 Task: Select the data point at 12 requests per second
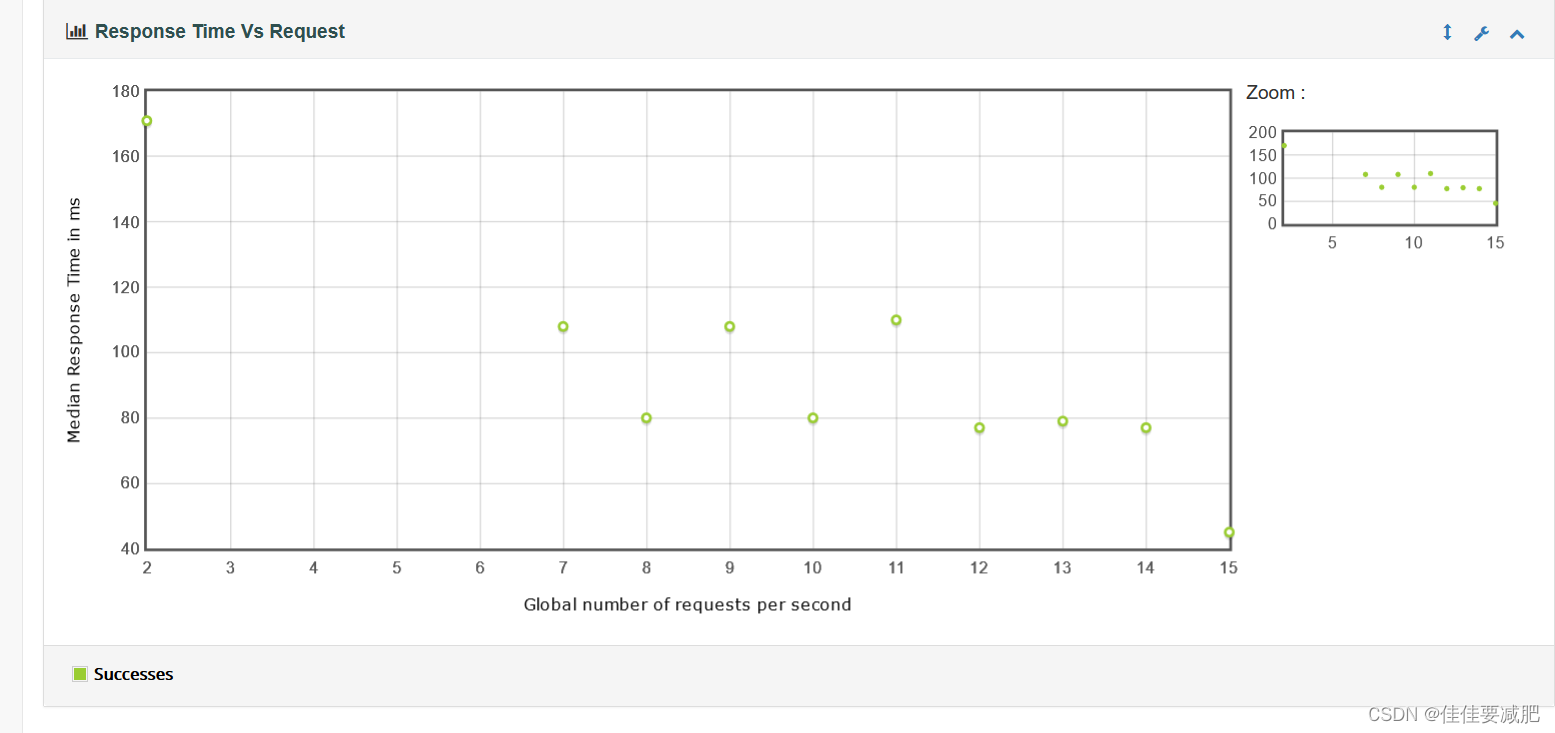point(979,428)
